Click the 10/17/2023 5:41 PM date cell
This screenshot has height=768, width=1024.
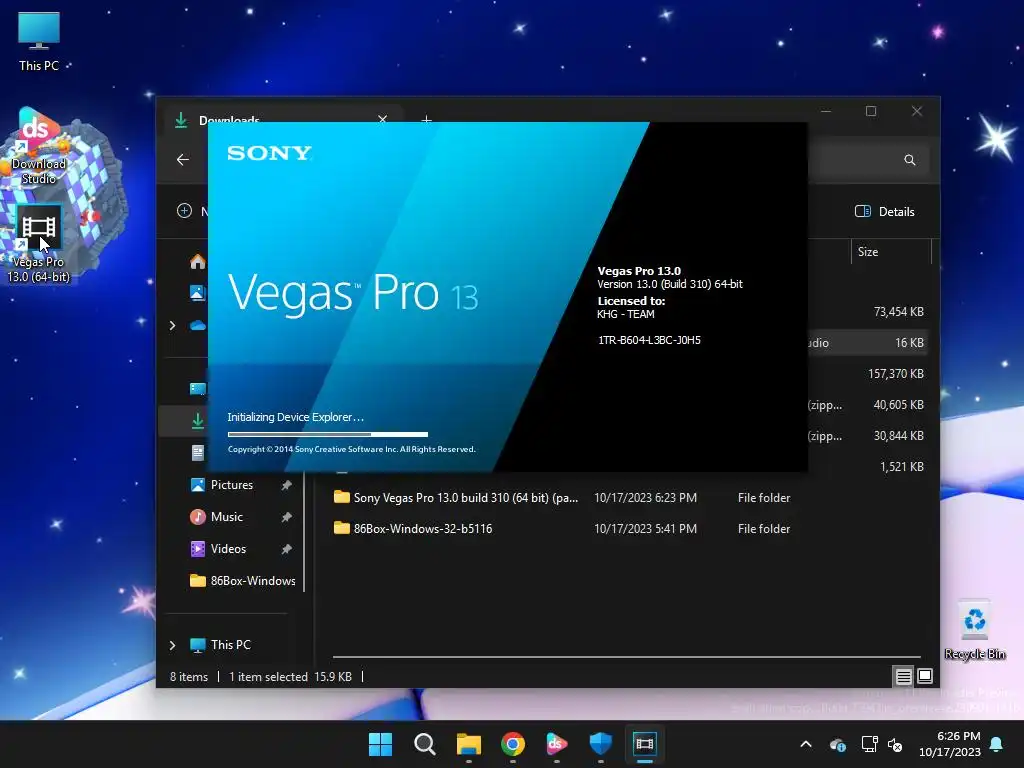point(645,528)
